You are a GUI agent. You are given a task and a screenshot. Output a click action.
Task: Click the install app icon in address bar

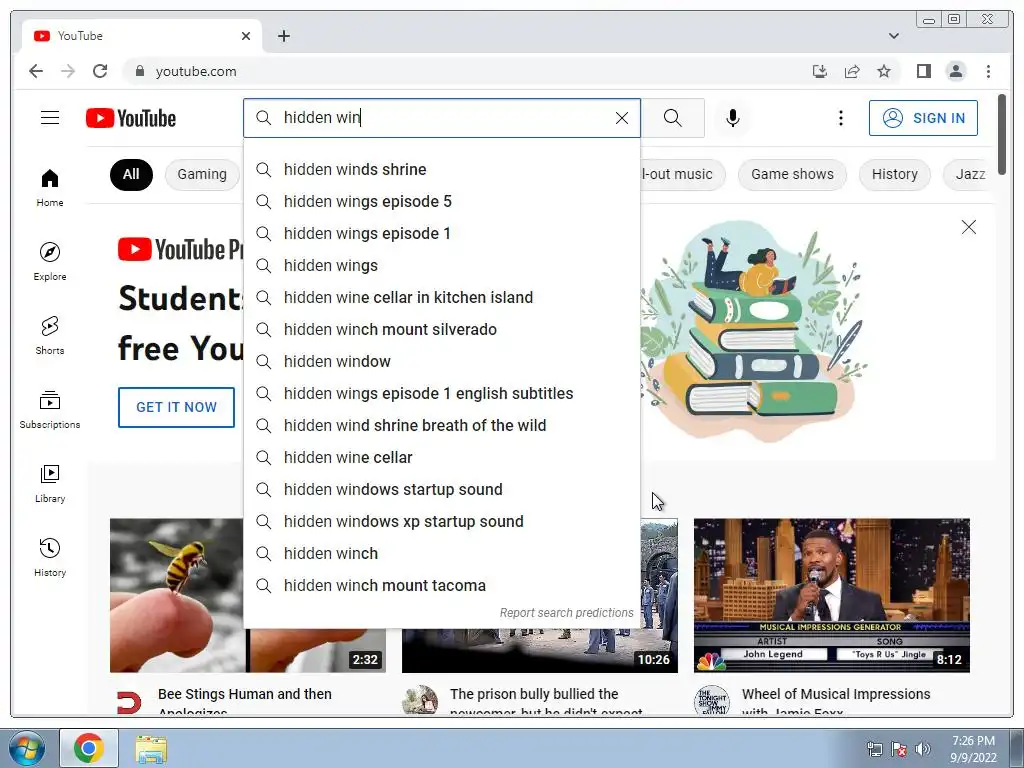(x=820, y=71)
